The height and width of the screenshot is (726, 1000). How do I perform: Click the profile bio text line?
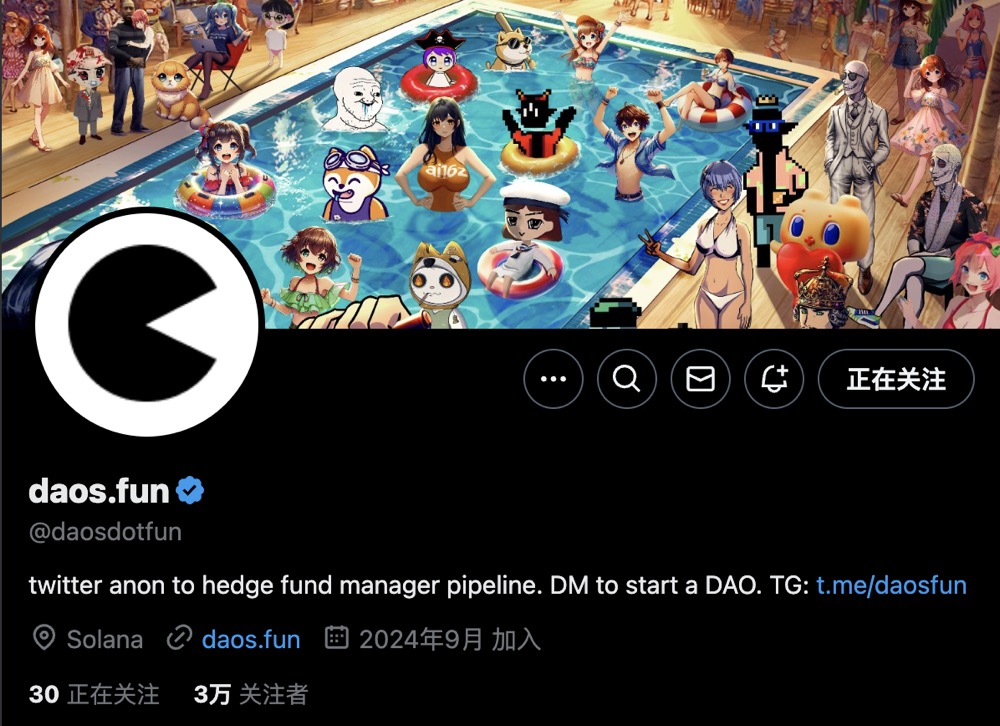497,585
